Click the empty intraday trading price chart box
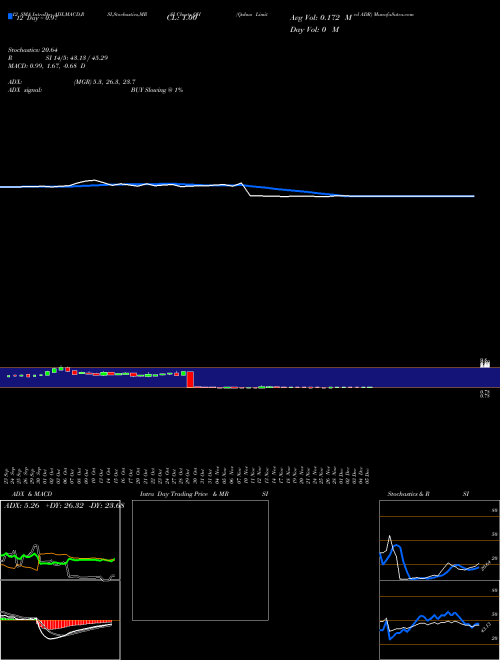Image resolution: width=500 pixels, height=660 pixels. (200, 560)
